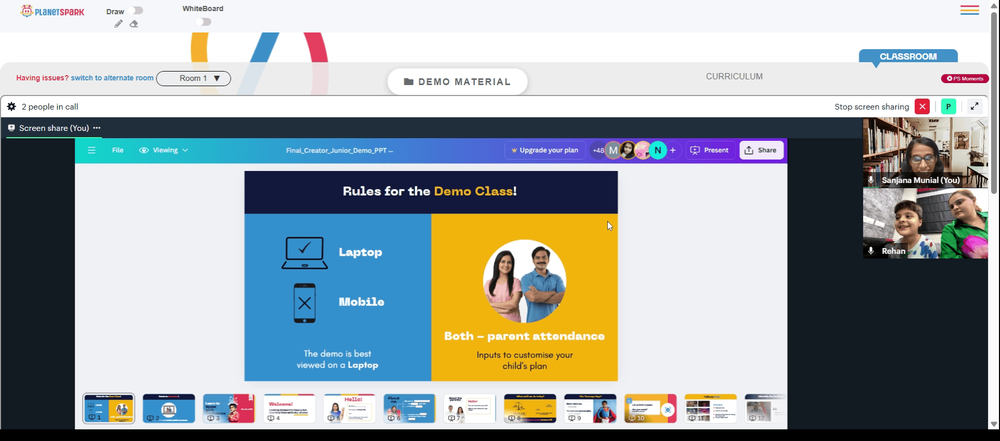Open the Viewing mode dropdown
The width and height of the screenshot is (1000, 441).
click(164, 150)
